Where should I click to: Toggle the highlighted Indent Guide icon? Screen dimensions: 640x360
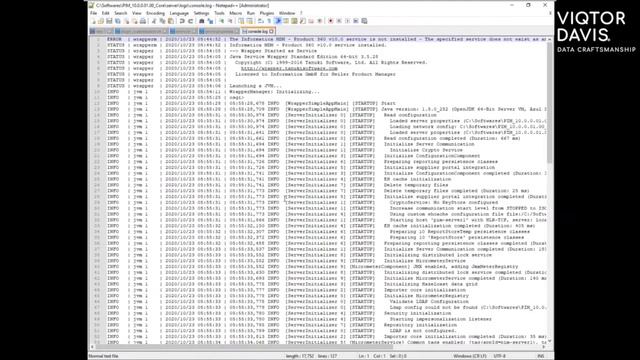pyautogui.click(x=278, y=21)
